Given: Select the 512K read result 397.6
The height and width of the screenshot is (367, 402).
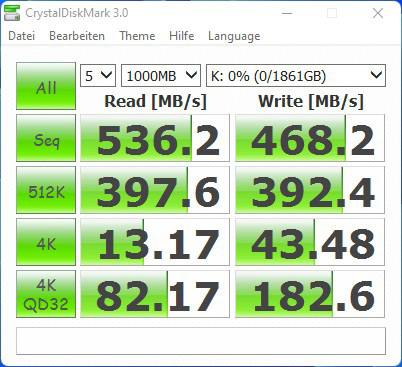Looking at the screenshot, I should 155,190.
